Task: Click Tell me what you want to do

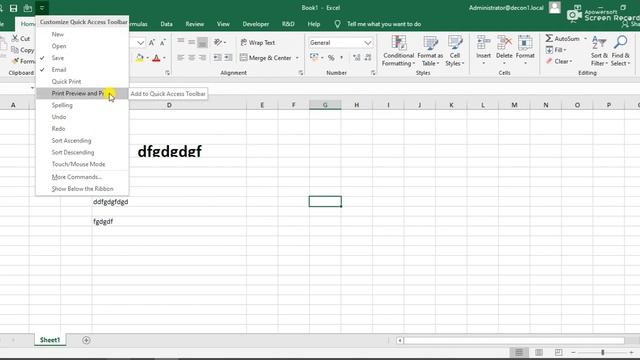Action: coord(384,24)
